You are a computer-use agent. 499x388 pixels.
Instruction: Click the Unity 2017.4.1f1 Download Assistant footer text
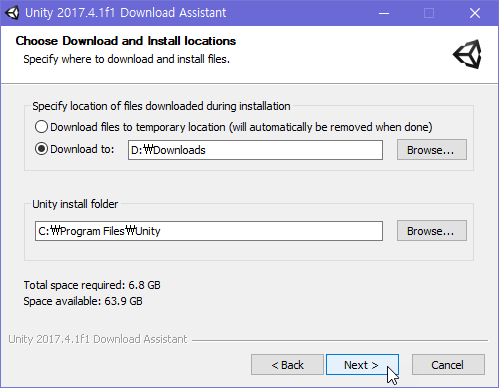tap(98, 339)
